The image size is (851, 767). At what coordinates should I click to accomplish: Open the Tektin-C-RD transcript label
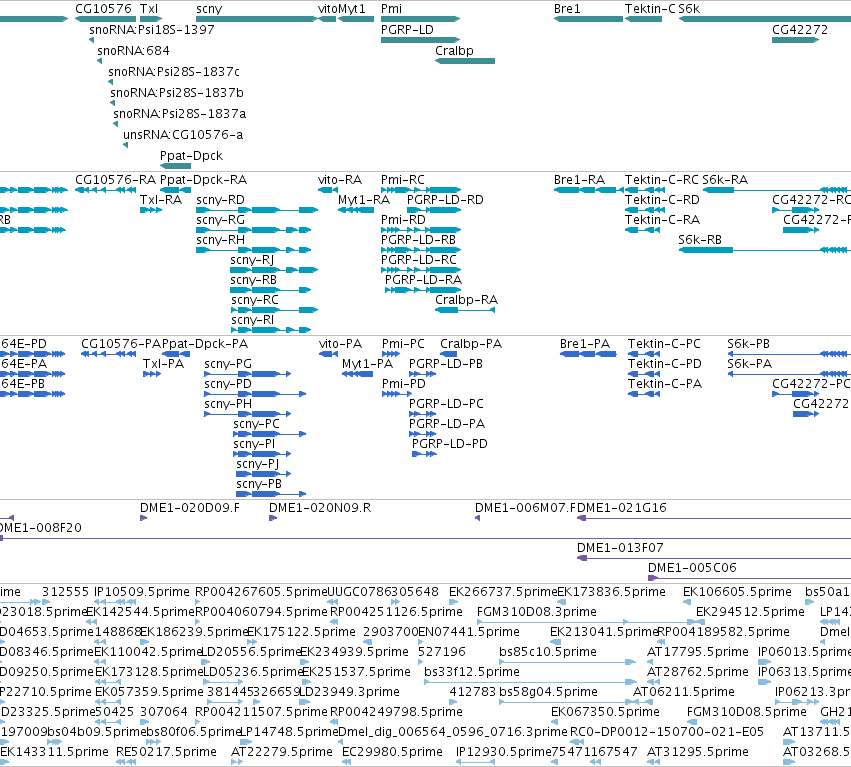point(662,200)
